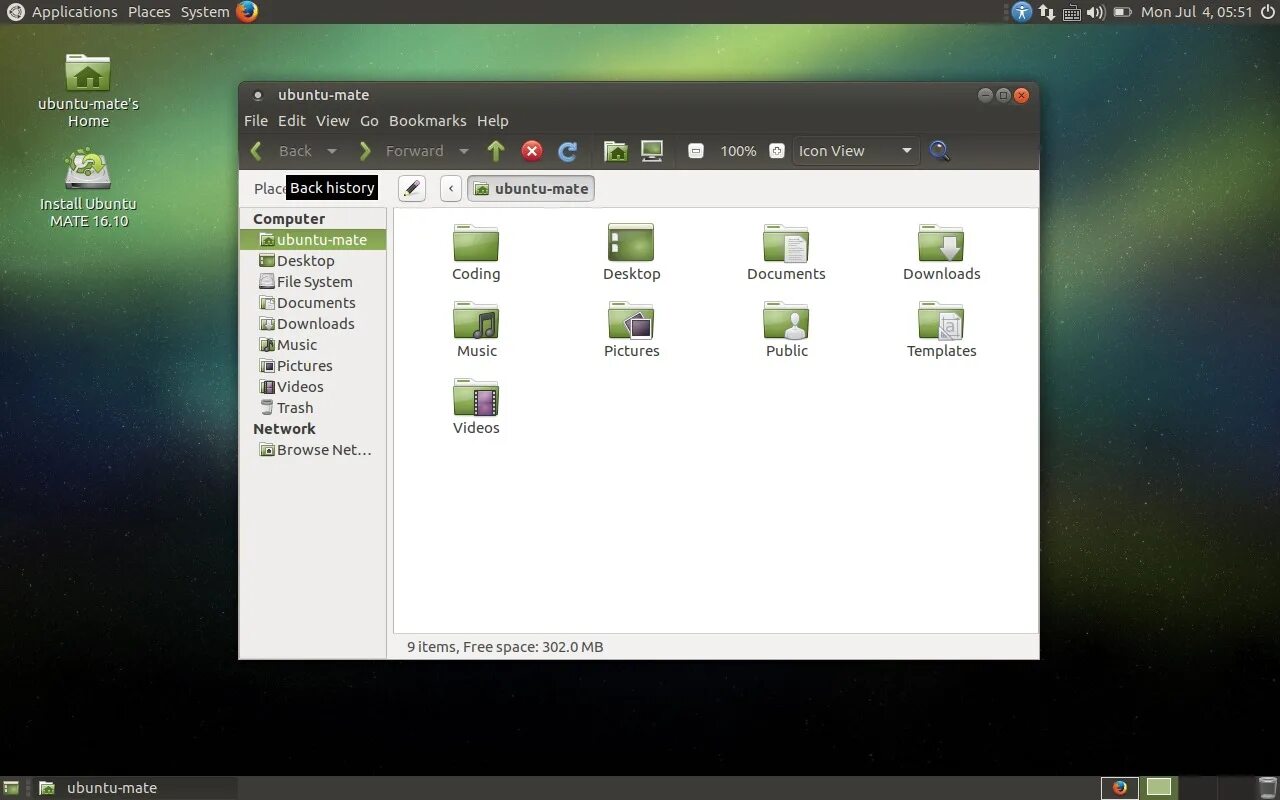The height and width of the screenshot is (800, 1280).
Task: Stop loading with the red X icon
Action: (x=532, y=151)
